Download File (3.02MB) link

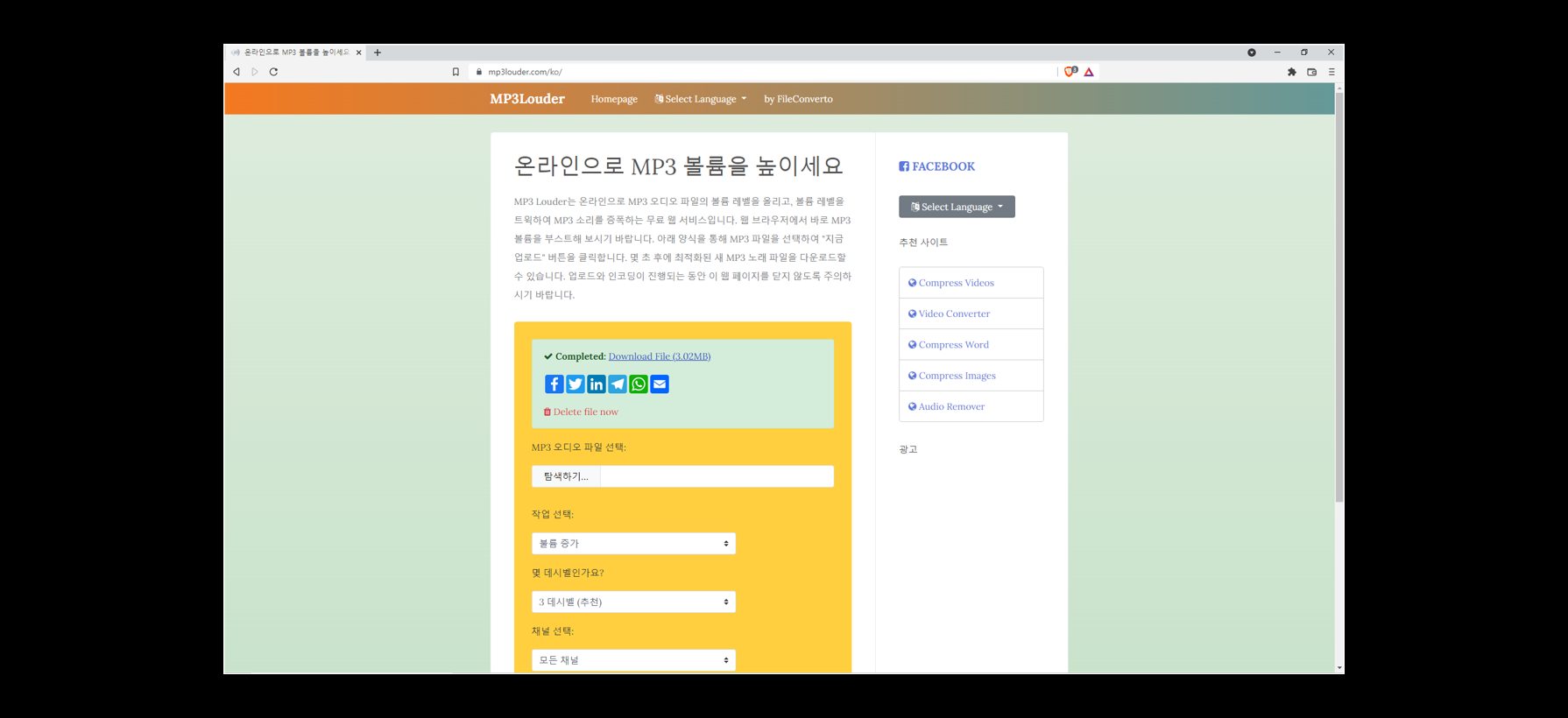[x=660, y=356]
